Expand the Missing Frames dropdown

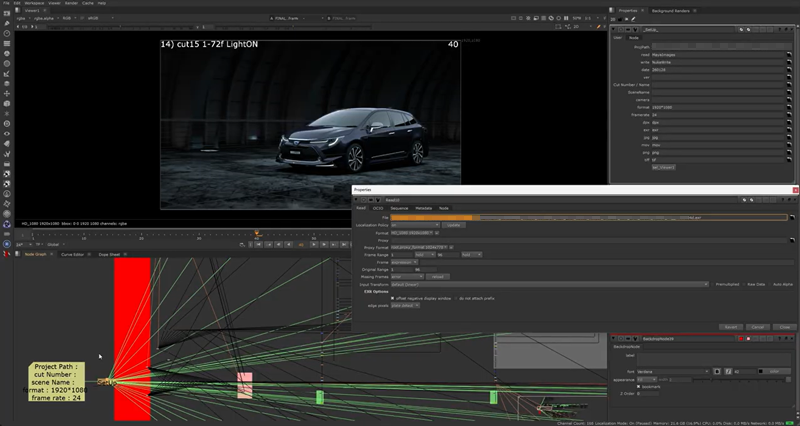tap(407, 276)
